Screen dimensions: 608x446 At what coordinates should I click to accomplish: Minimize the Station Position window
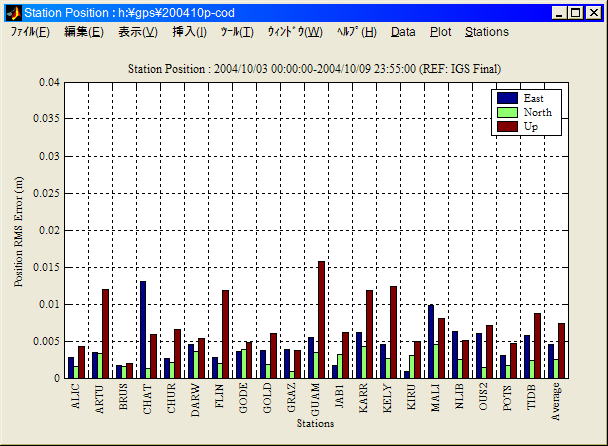click(559, 12)
